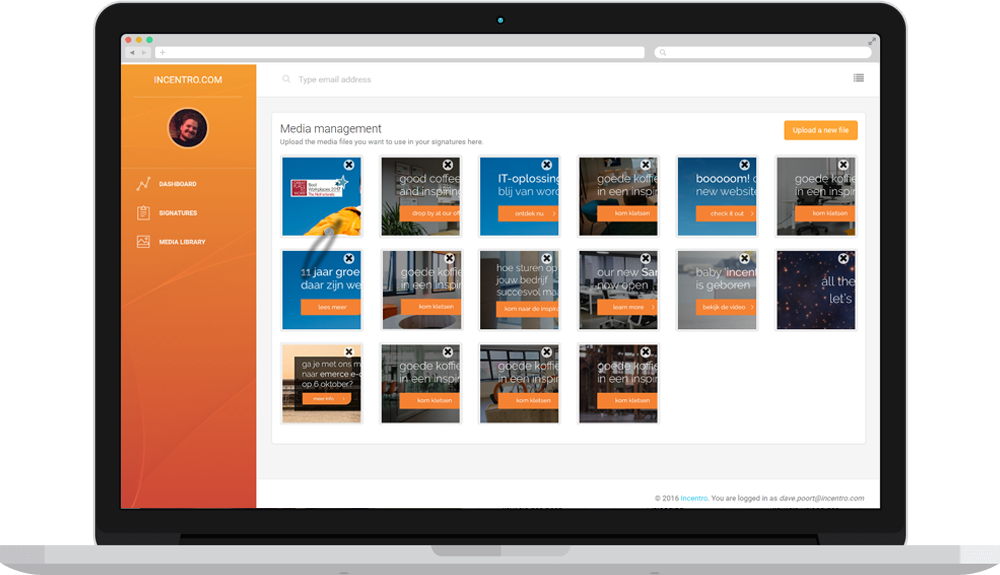1000x575 pixels.
Task: Delete the 'booooom! new website' image
Action: click(744, 164)
